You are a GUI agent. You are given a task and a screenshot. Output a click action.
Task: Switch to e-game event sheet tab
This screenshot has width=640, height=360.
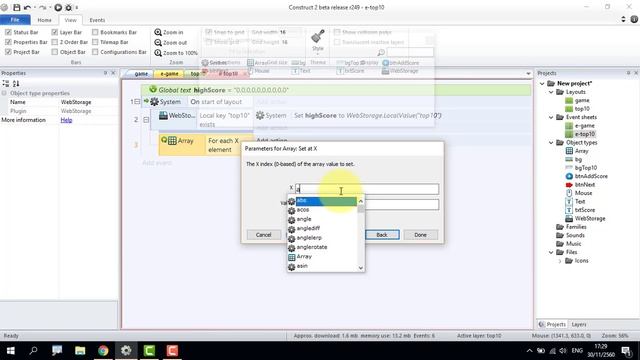(169, 74)
